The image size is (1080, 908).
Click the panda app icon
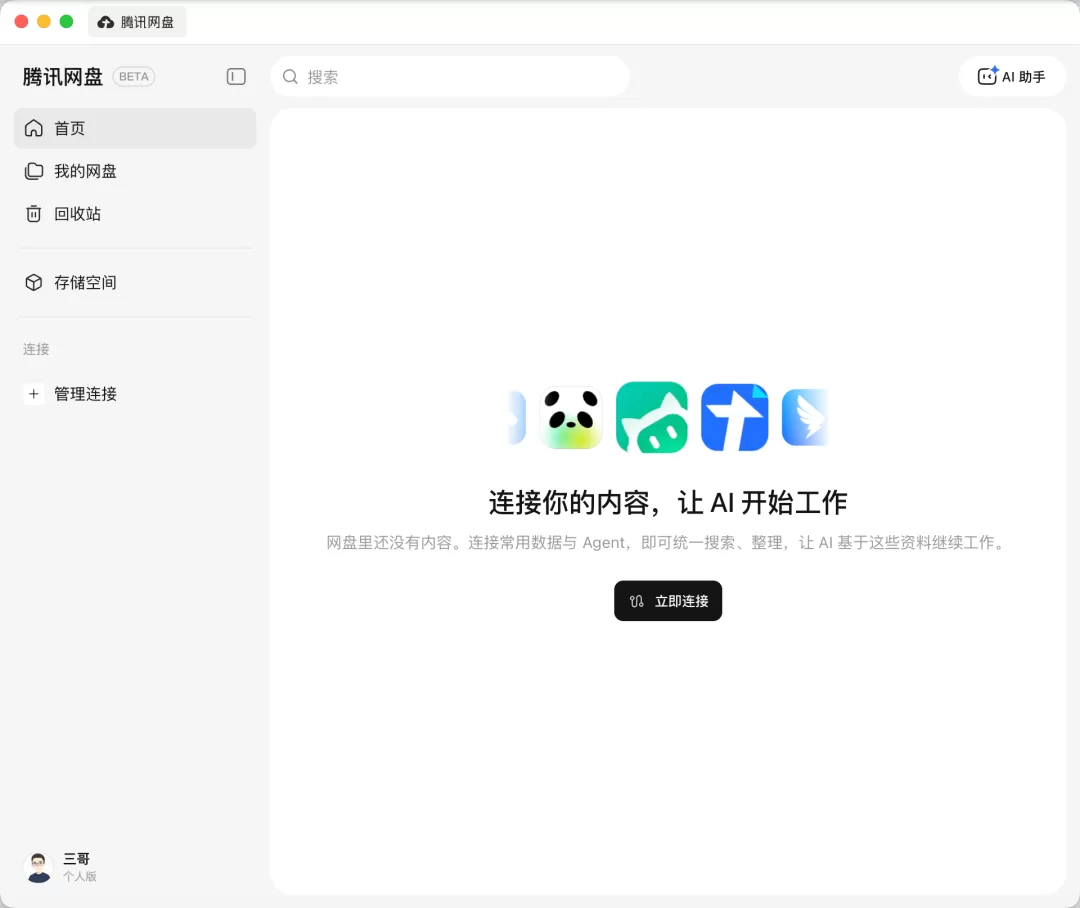click(x=571, y=417)
